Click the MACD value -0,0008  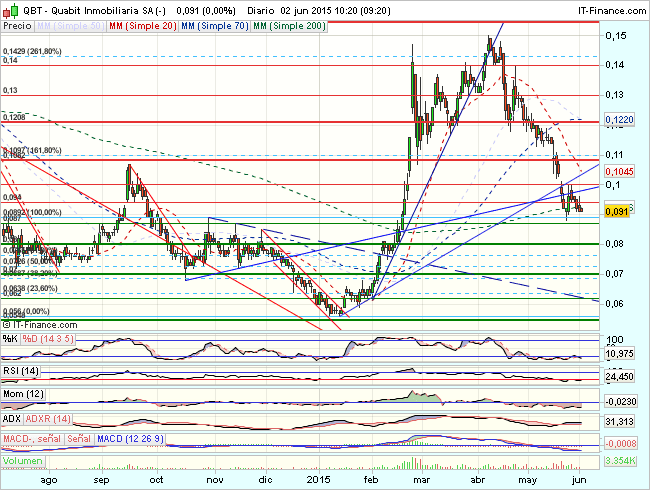coord(620,444)
